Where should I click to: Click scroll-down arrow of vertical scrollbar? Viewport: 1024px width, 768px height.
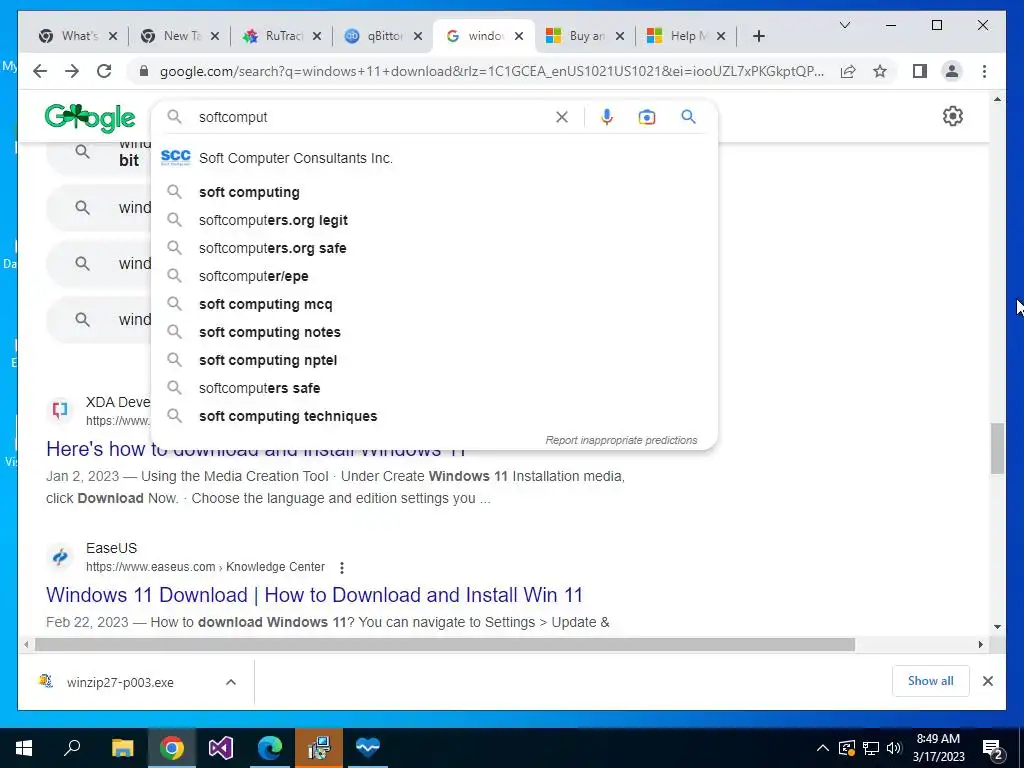pos(997,627)
